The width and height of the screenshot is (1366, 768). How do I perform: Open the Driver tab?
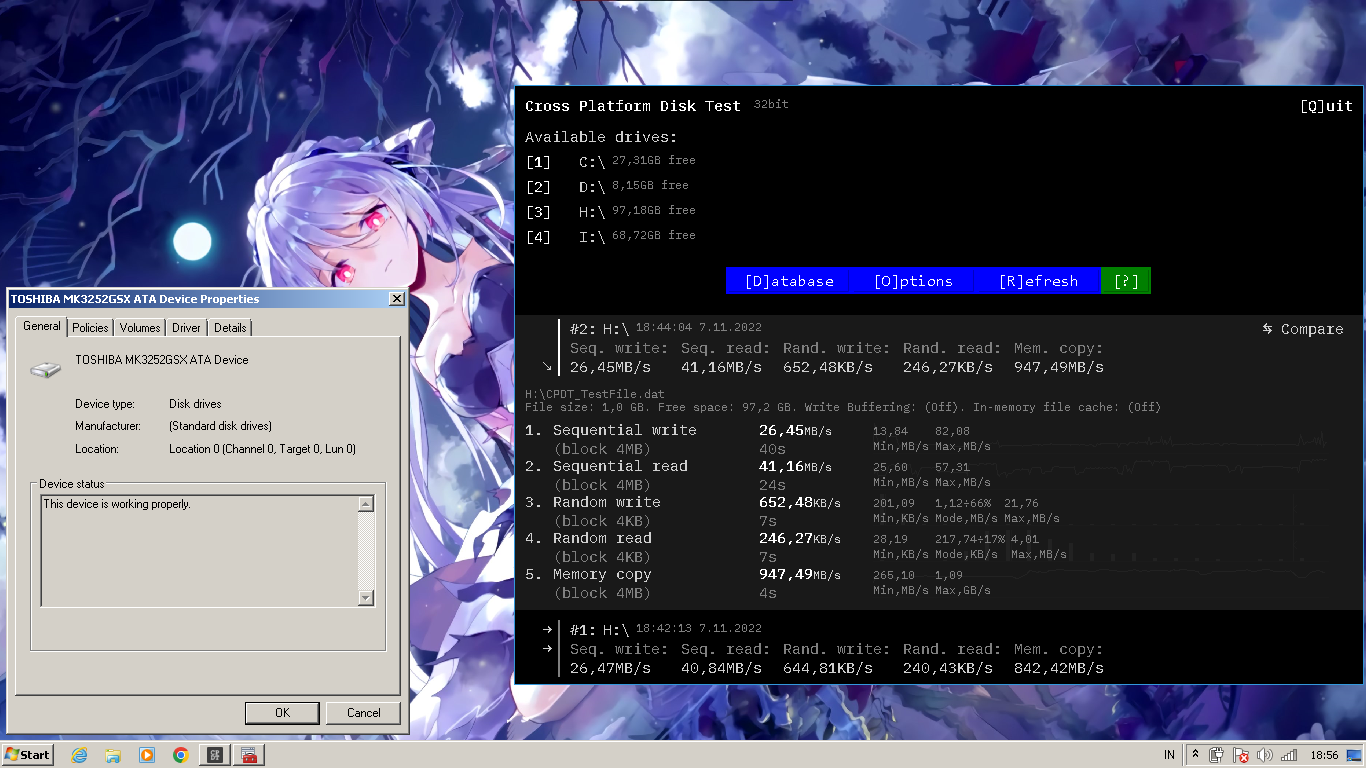coord(186,327)
